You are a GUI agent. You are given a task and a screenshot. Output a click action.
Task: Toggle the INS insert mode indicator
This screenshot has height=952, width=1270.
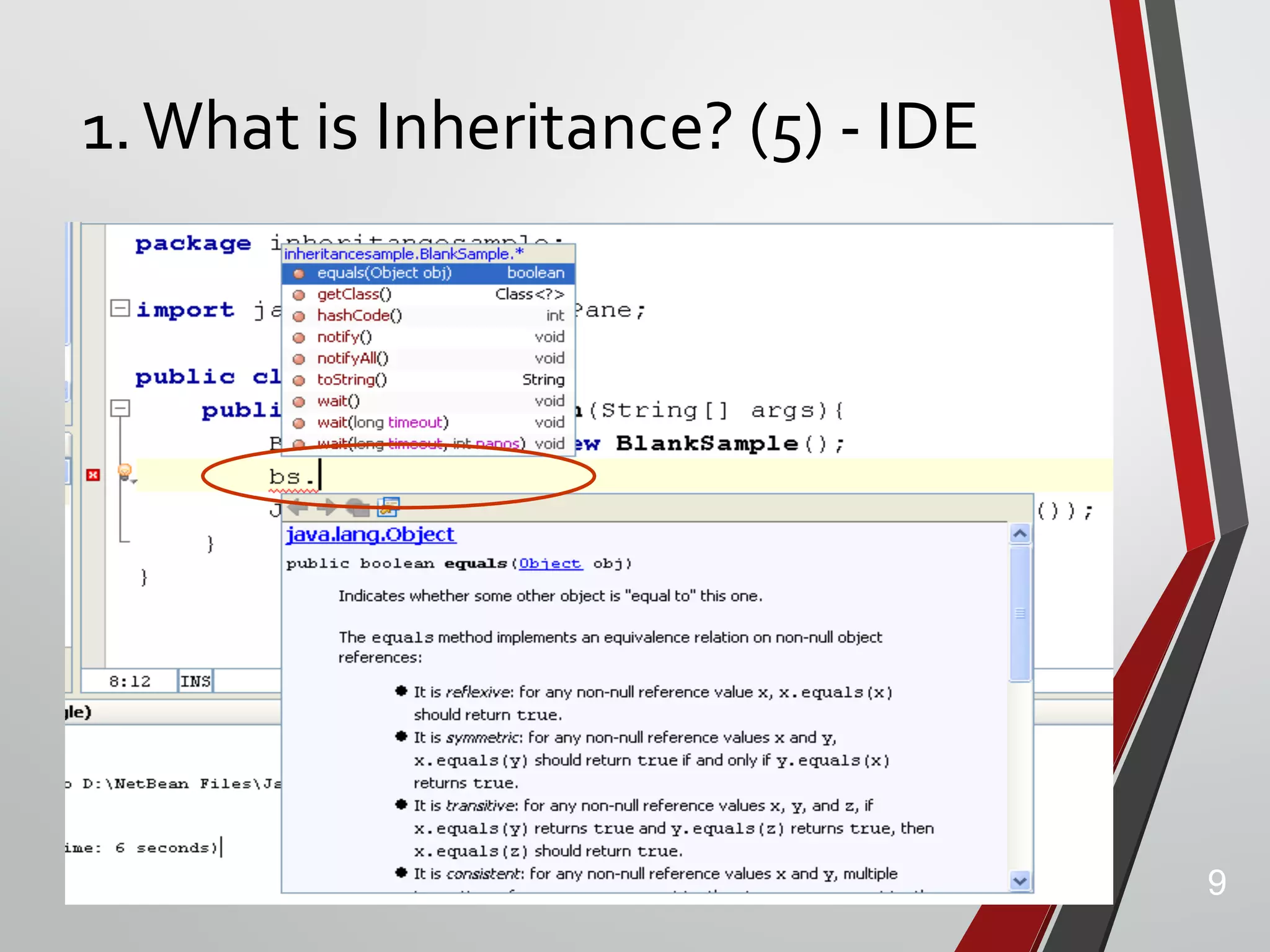click(x=195, y=681)
